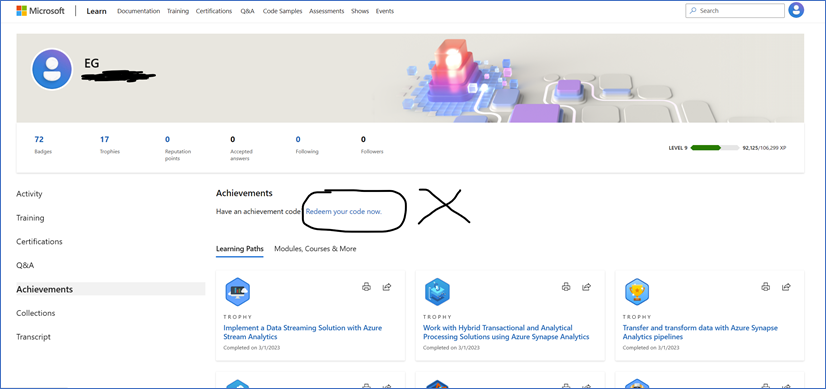Click Redeem your code now link

click(x=344, y=211)
